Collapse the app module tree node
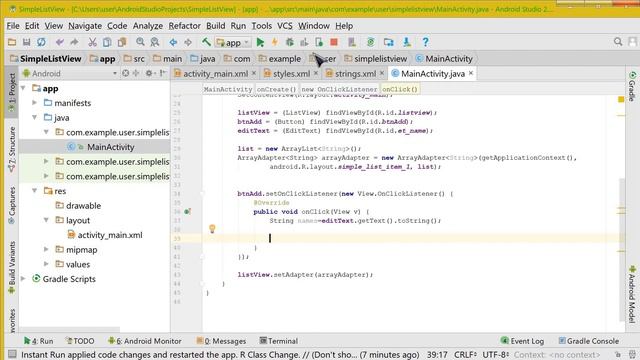The image size is (640, 360). coord(23,88)
